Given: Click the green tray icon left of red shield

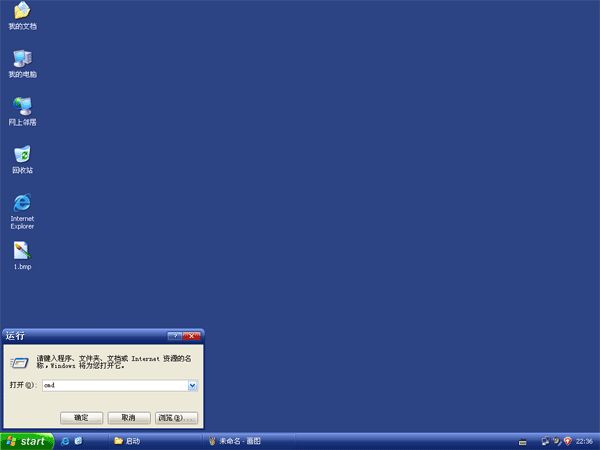Looking at the screenshot, I should (557, 441).
